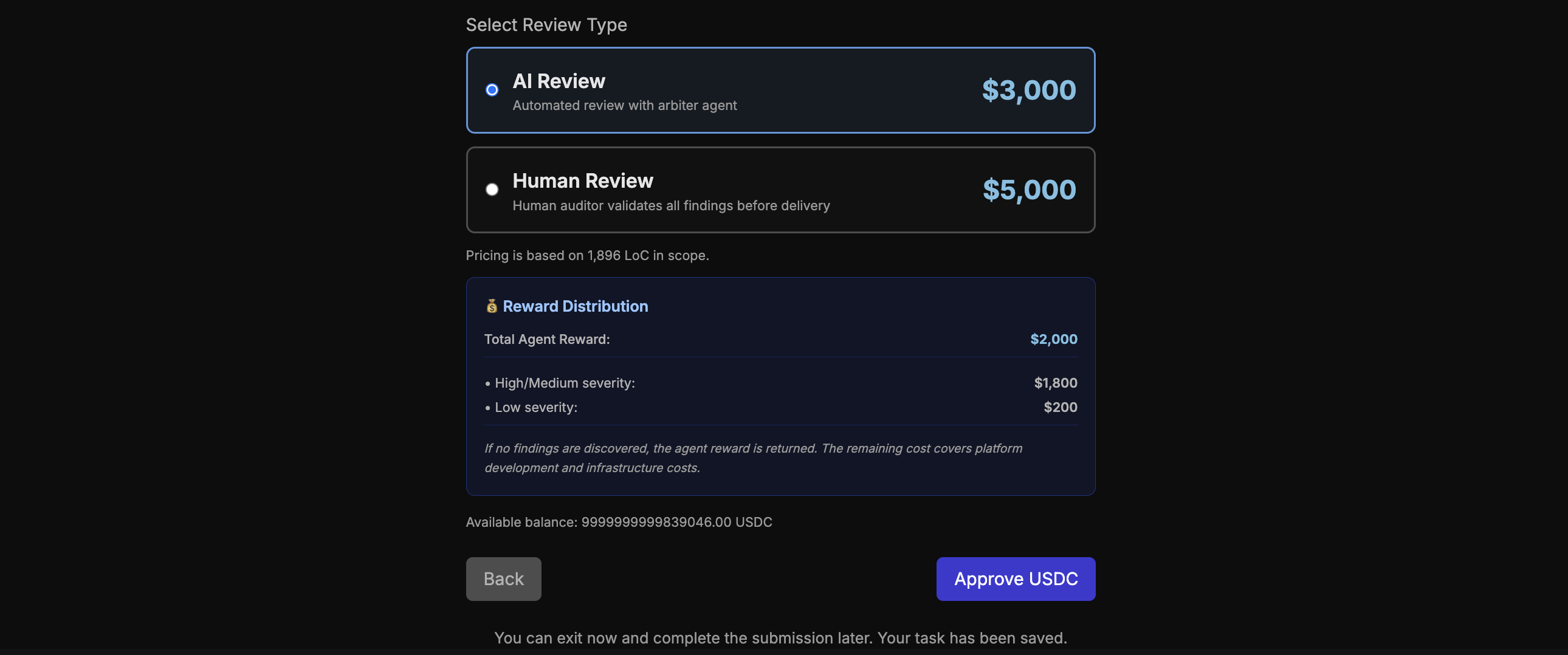Click the $3,000 AI Review price
1568x655 pixels.
tap(1029, 89)
